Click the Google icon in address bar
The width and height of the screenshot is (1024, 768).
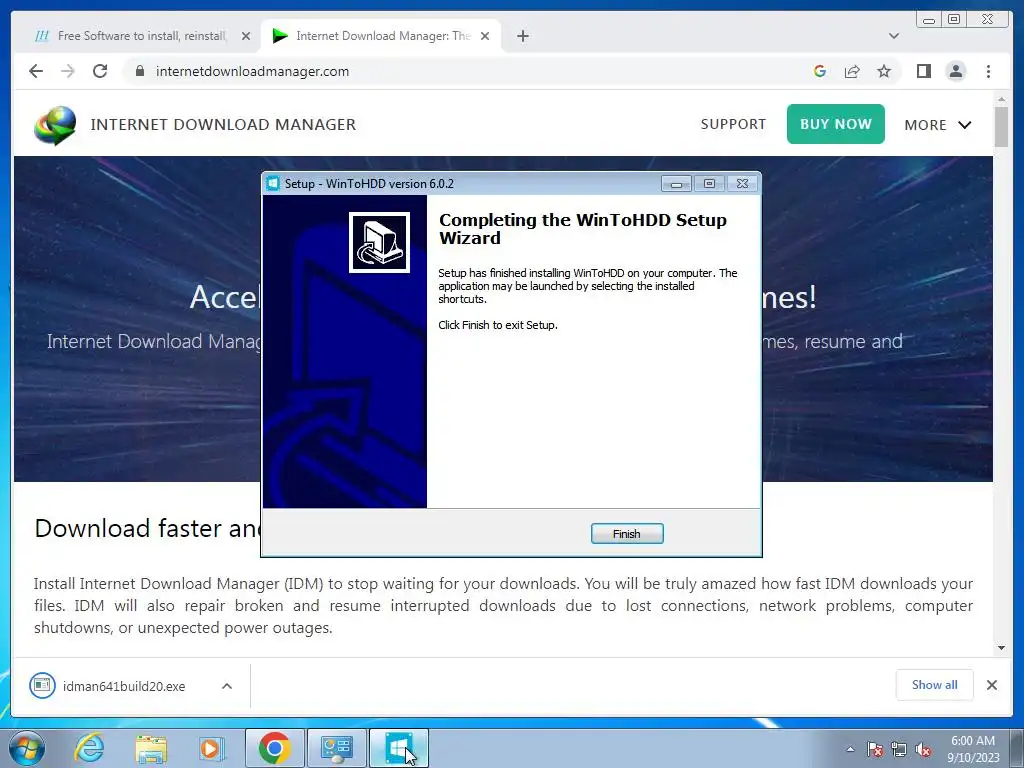pyautogui.click(x=820, y=71)
